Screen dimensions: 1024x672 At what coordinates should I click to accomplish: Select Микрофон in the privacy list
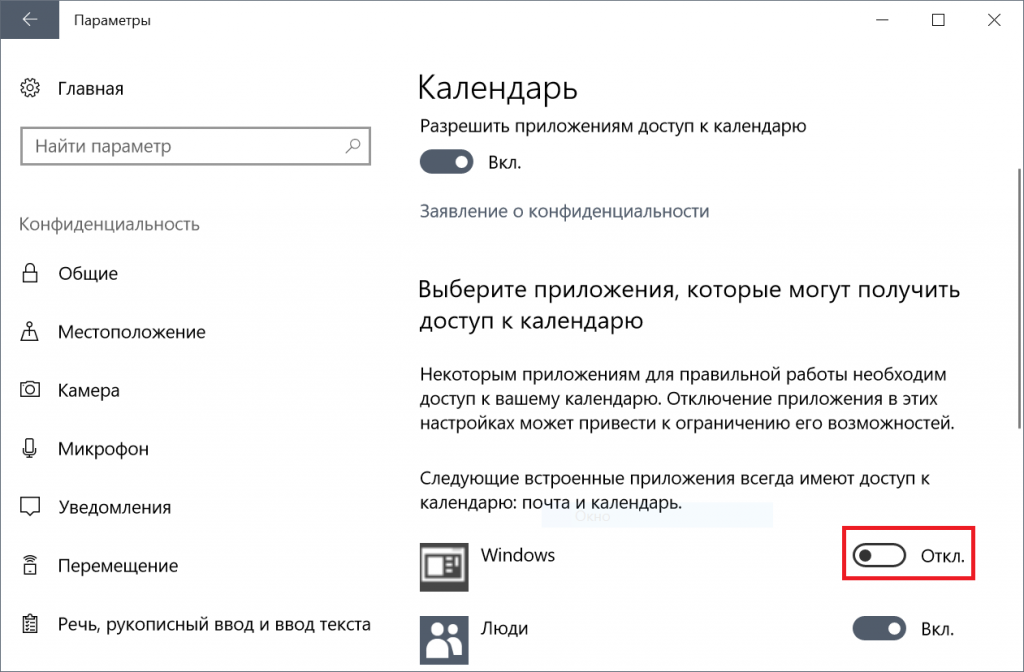coord(103,449)
